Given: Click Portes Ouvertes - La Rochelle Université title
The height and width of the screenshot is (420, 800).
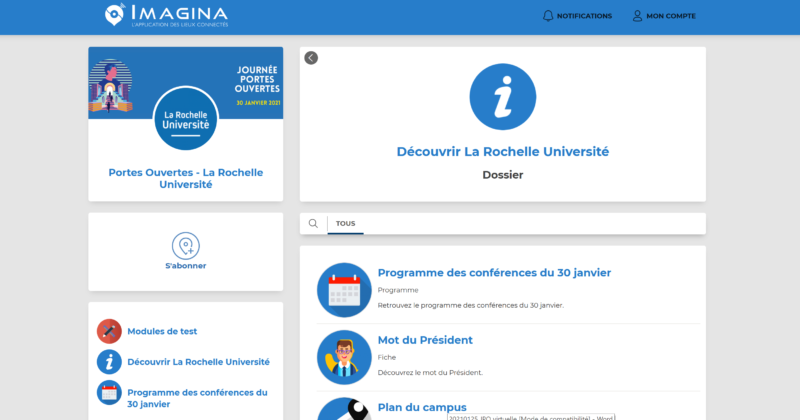Looking at the screenshot, I should tap(185, 178).
